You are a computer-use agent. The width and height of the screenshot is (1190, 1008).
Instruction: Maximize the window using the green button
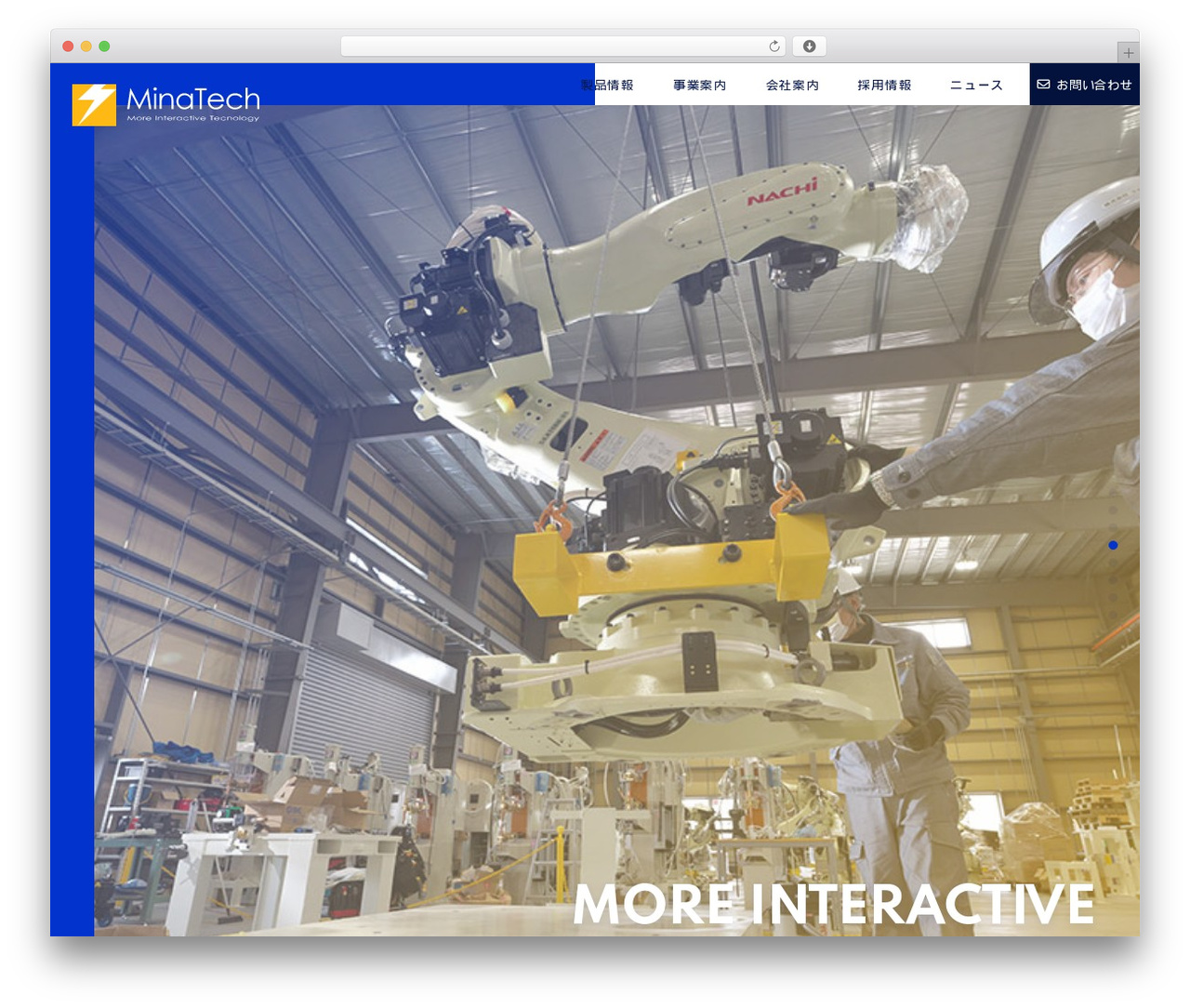pos(104,46)
